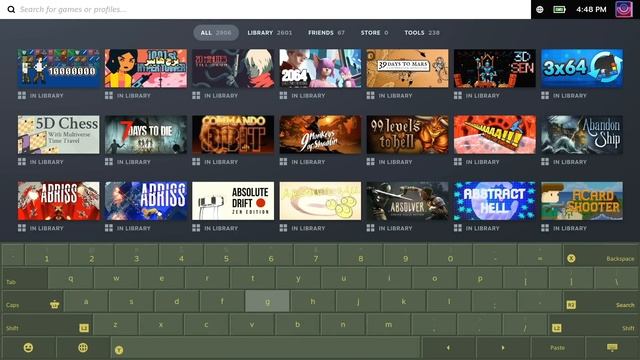Tap the q key
This screenshot has height=360, width=640.
71,278
